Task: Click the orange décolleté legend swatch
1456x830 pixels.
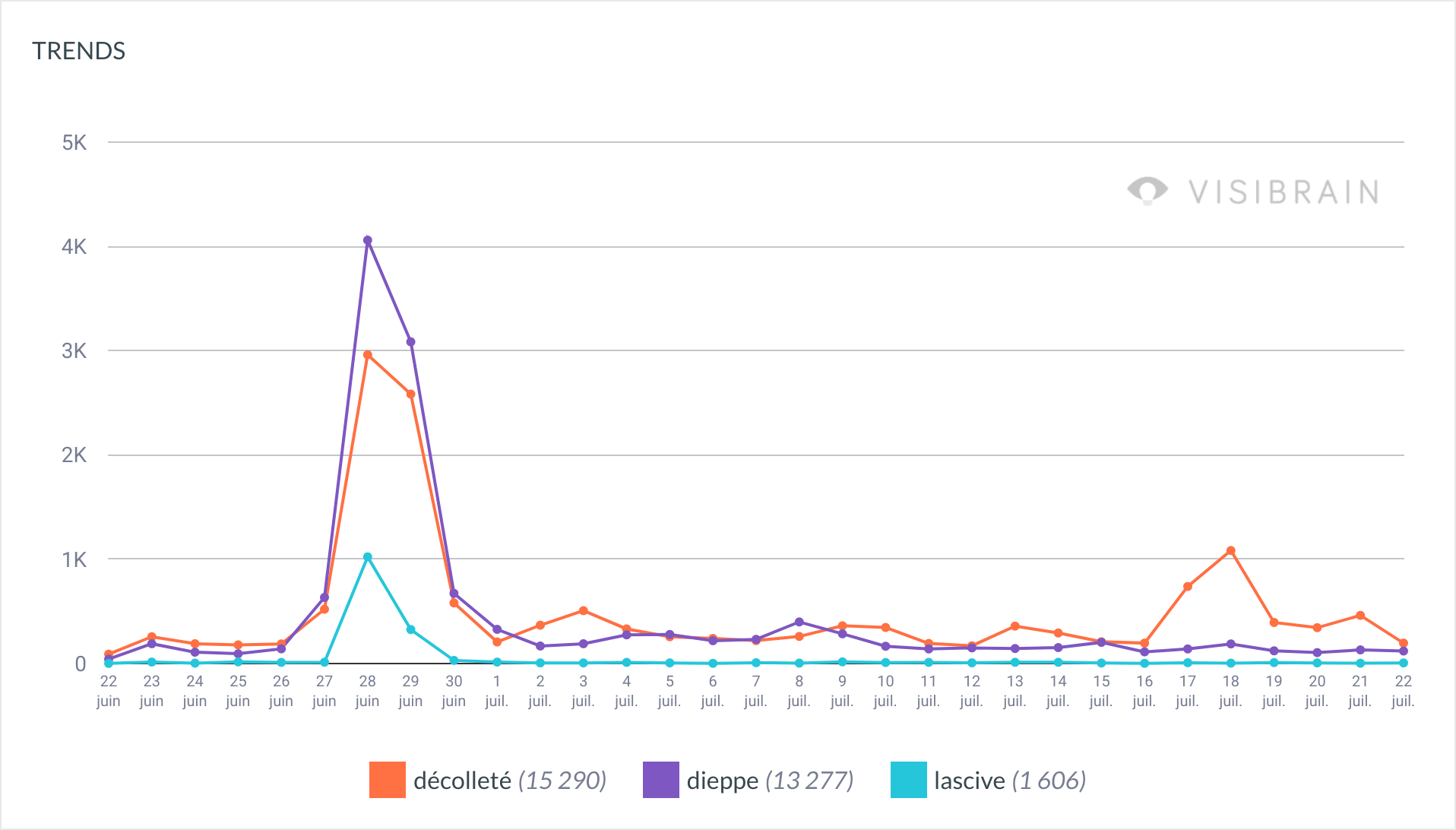Action: [x=387, y=780]
